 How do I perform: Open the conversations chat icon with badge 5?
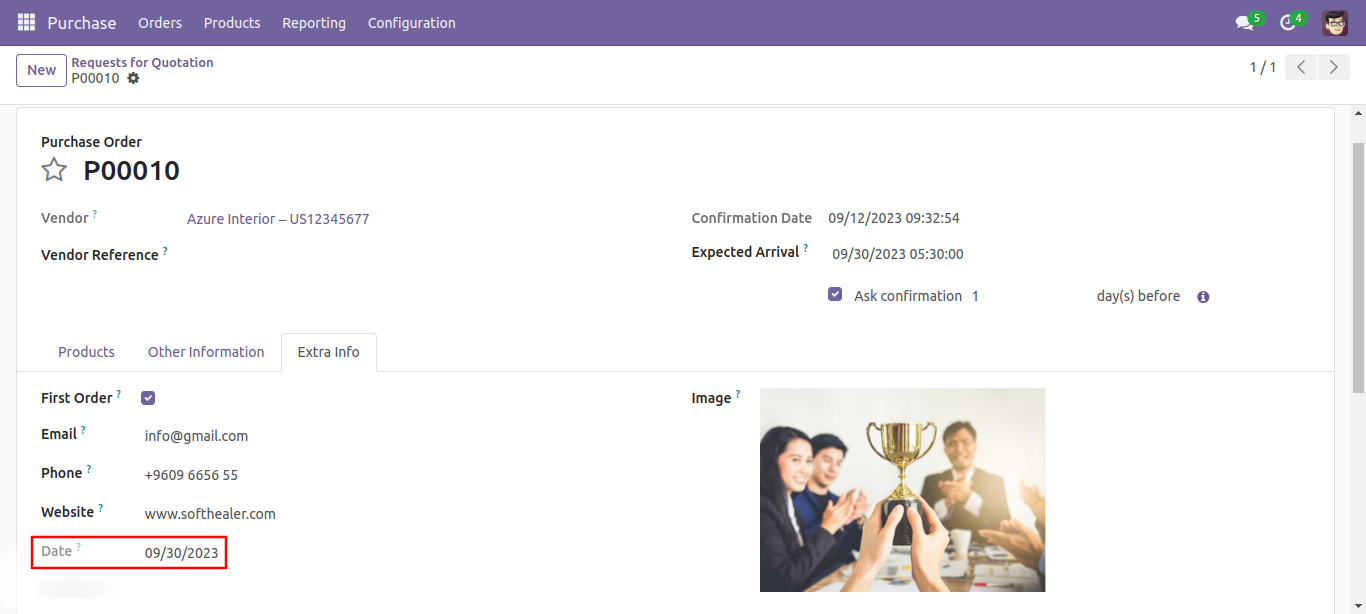pyautogui.click(x=1245, y=22)
